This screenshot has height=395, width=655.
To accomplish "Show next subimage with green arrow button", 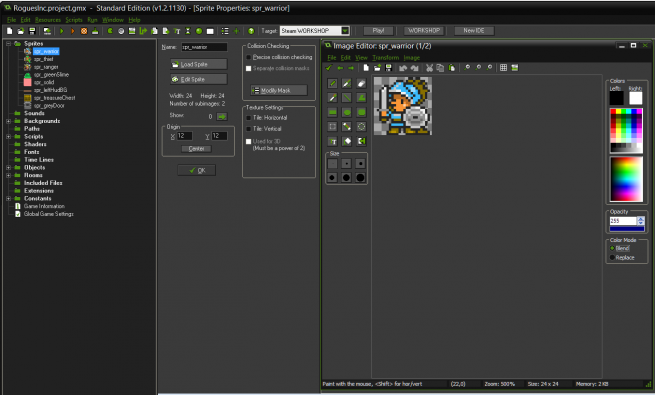I will pos(222,116).
